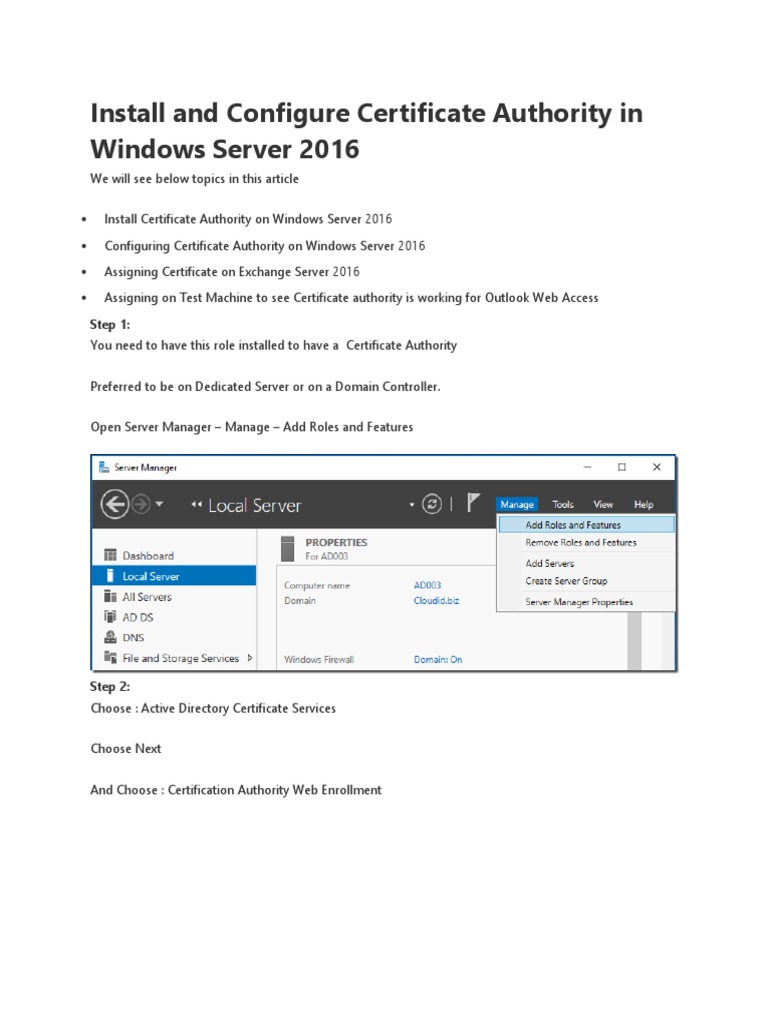Close the Server Manager window
Image resolution: width=768 pixels, height=1024 pixels.
click(x=657, y=467)
